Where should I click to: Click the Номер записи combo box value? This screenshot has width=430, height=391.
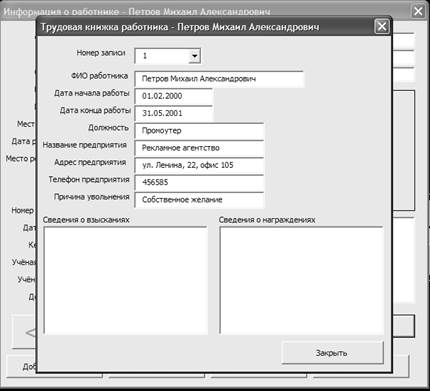[162, 56]
